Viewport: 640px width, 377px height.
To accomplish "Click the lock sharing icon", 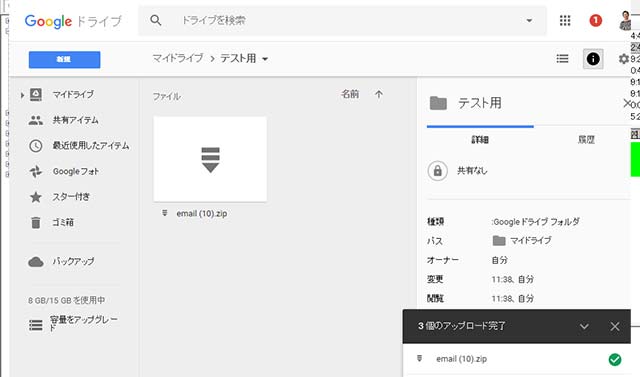I will point(438,171).
